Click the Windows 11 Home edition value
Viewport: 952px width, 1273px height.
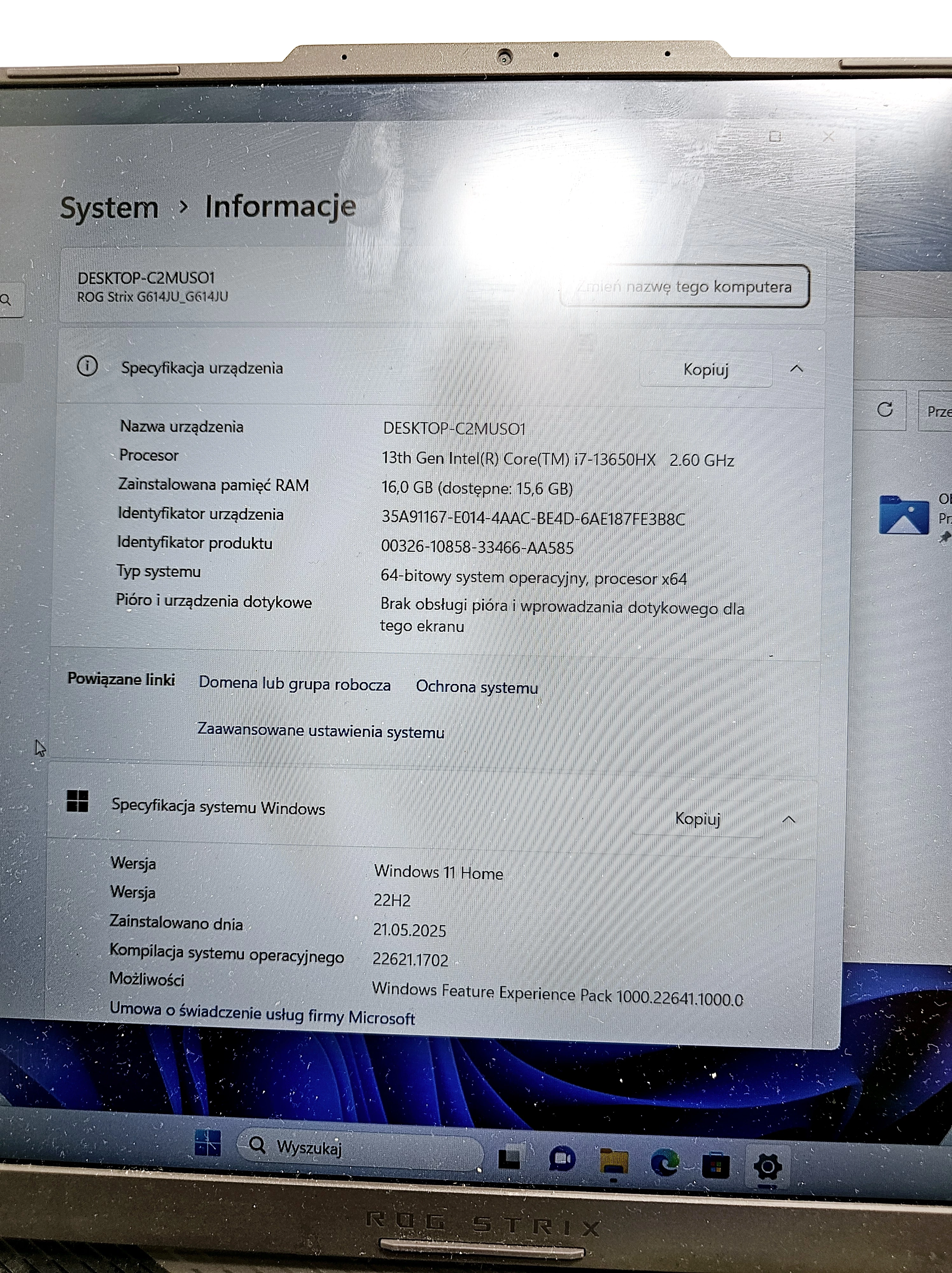pos(438,872)
